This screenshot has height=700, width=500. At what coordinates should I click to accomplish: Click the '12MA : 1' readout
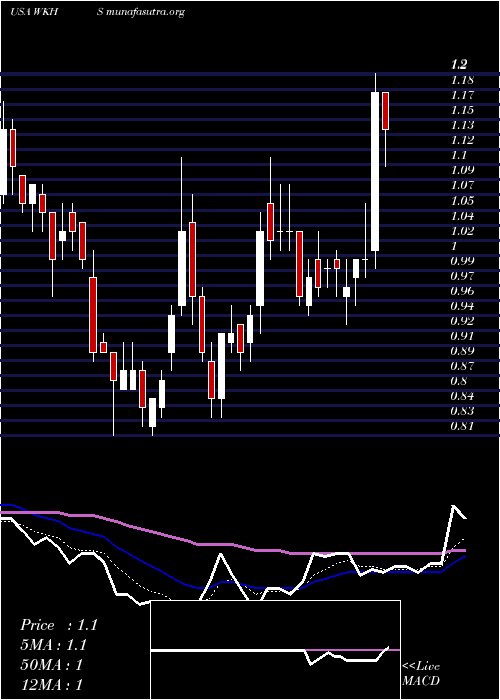(x=51, y=684)
